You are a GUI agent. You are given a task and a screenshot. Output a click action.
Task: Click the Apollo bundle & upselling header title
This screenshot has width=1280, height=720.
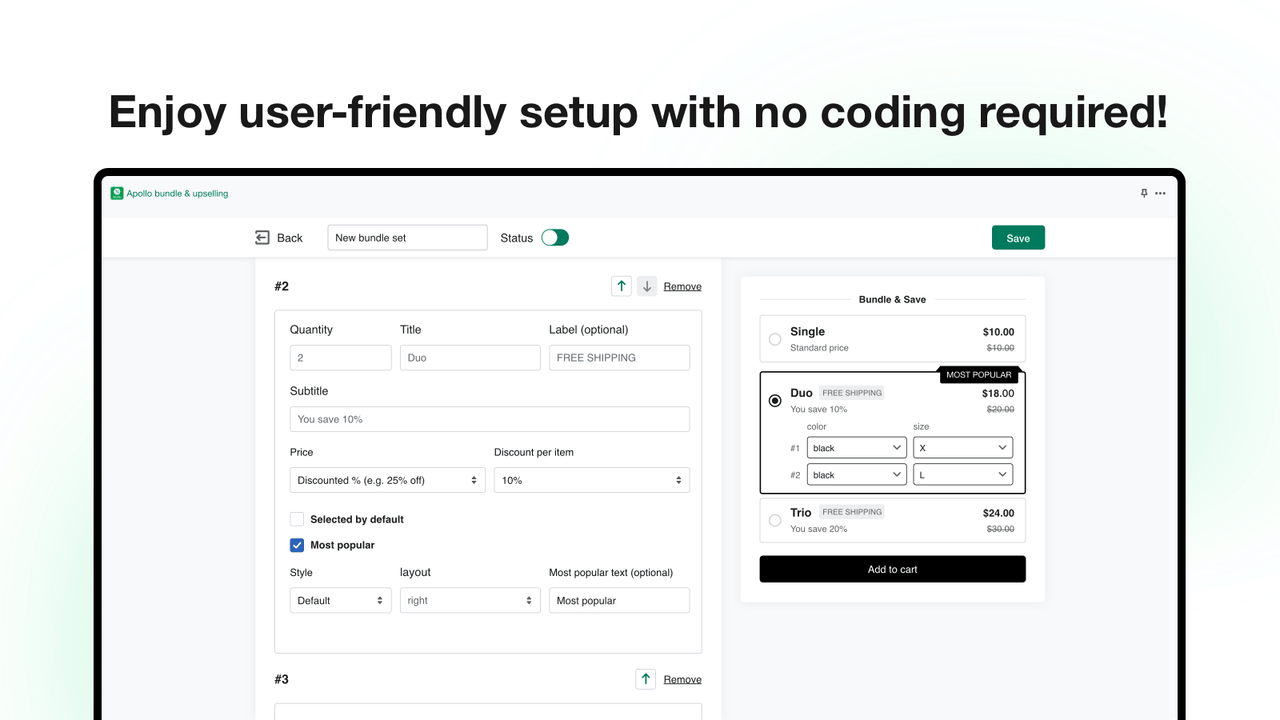pos(176,193)
